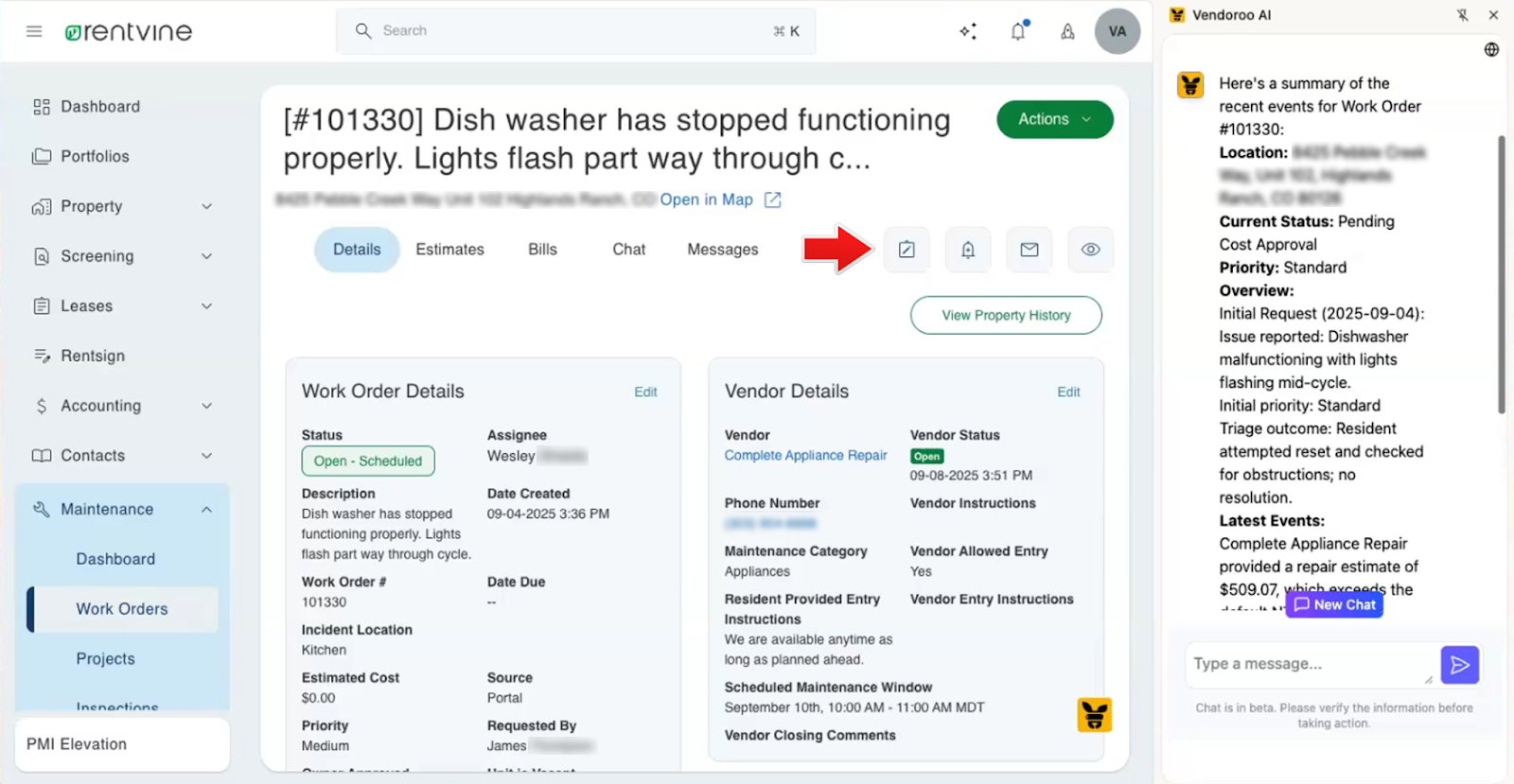Open the Open in Map external link icon
Image resolution: width=1514 pixels, height=784 pixels.
tap(773, 200)
